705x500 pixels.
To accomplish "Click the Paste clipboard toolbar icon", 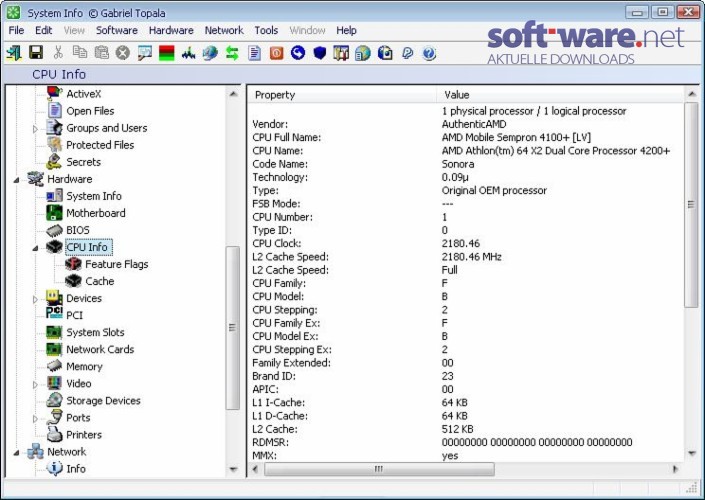I will coord(102,53).
